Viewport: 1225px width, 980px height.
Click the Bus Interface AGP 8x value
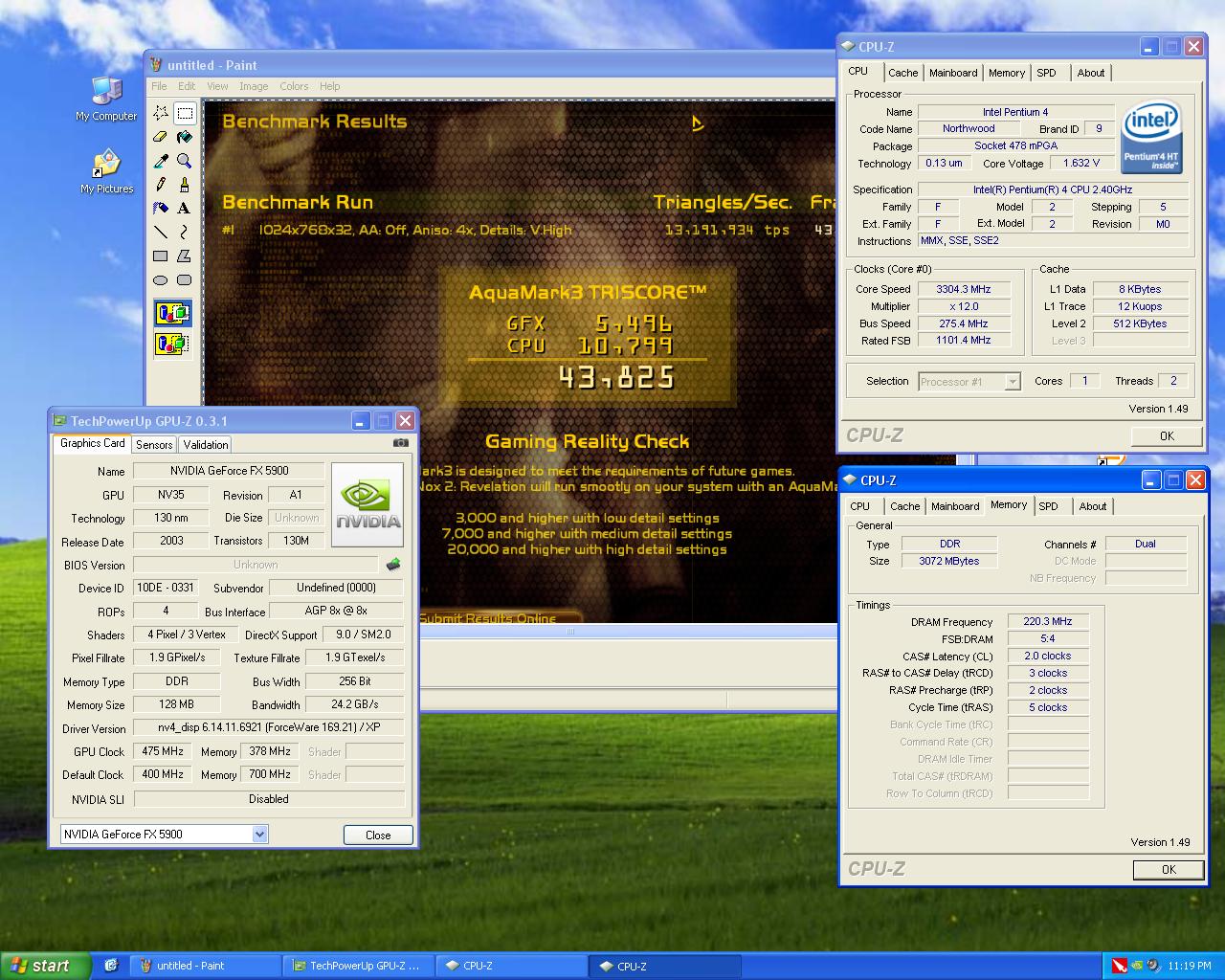click(x=336, y=611)
